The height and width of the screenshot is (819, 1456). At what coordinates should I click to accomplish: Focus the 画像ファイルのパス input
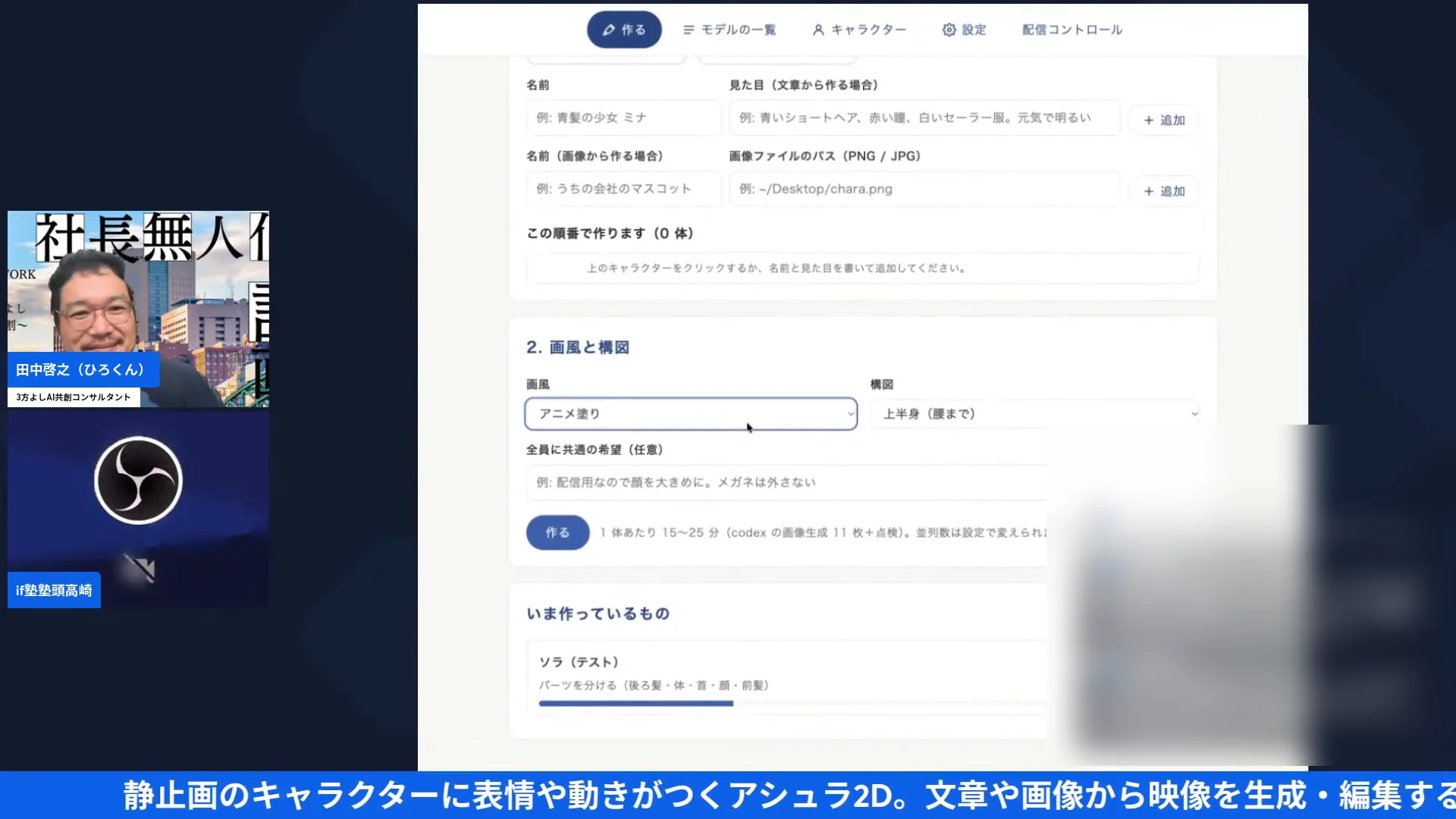point(924,189)
